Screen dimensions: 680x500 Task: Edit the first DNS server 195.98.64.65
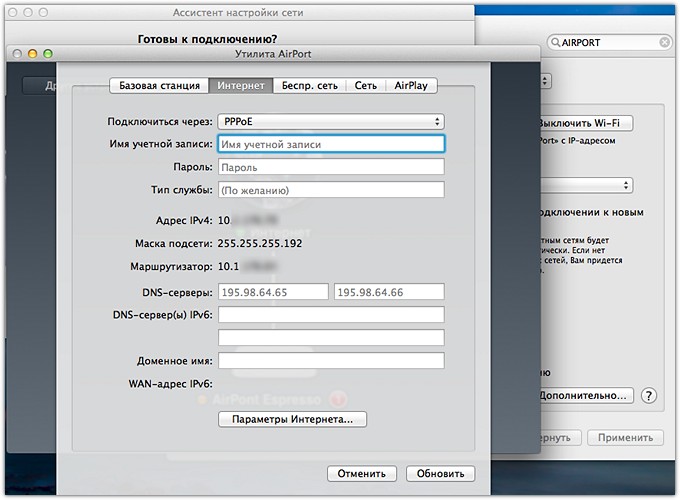(273, 292)
